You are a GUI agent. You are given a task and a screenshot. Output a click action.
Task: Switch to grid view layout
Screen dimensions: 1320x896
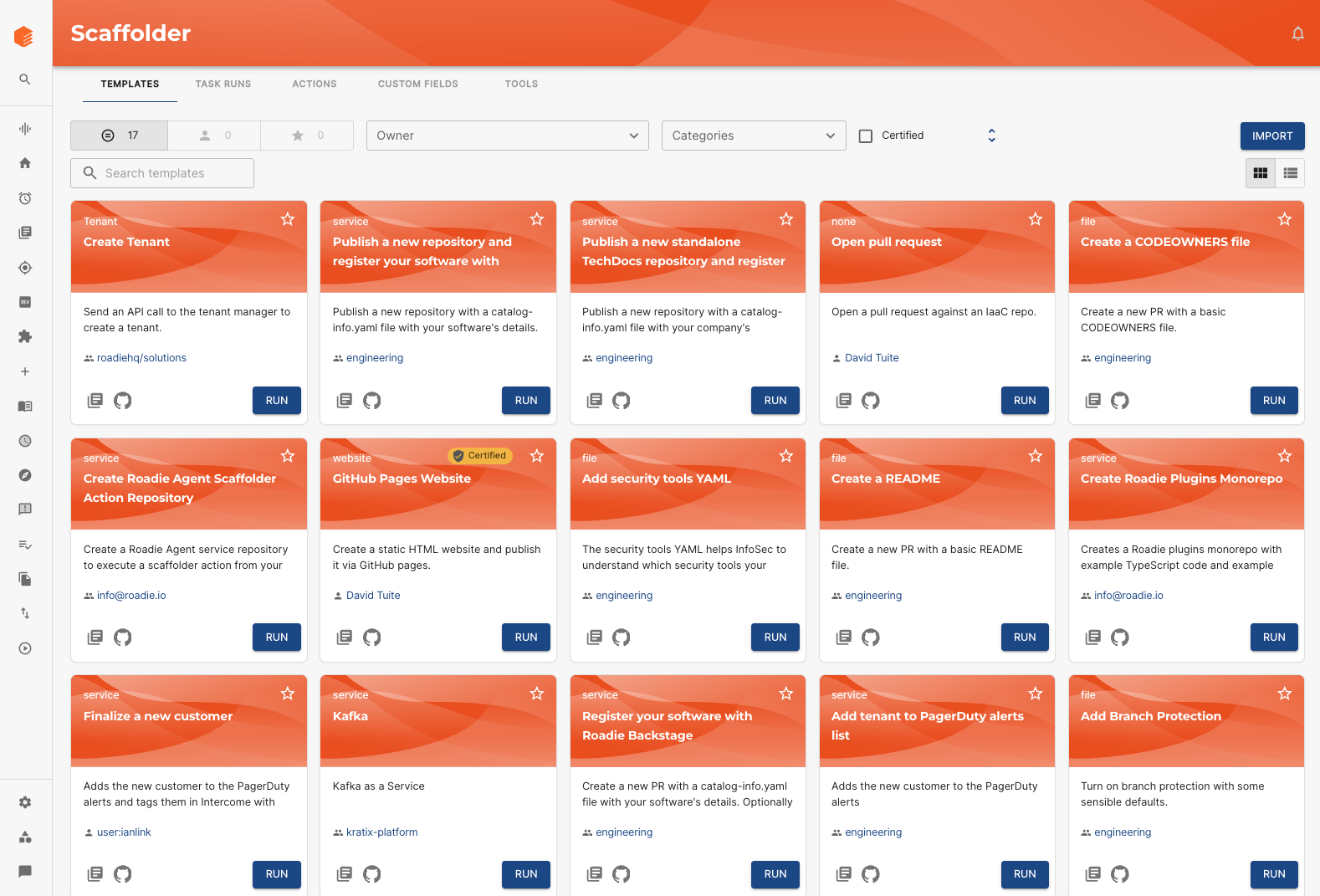coord(1260,173)
